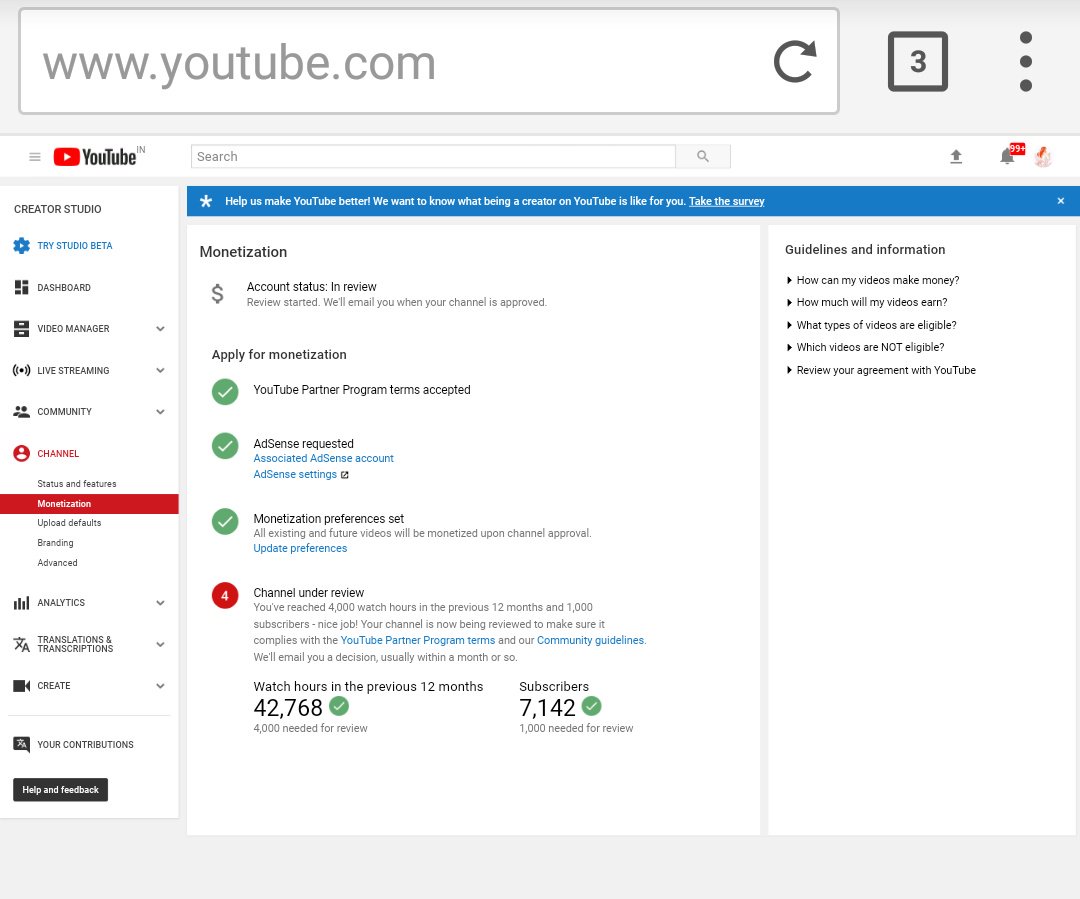
Task: Open the Community guidelines link
Action: 590,641
